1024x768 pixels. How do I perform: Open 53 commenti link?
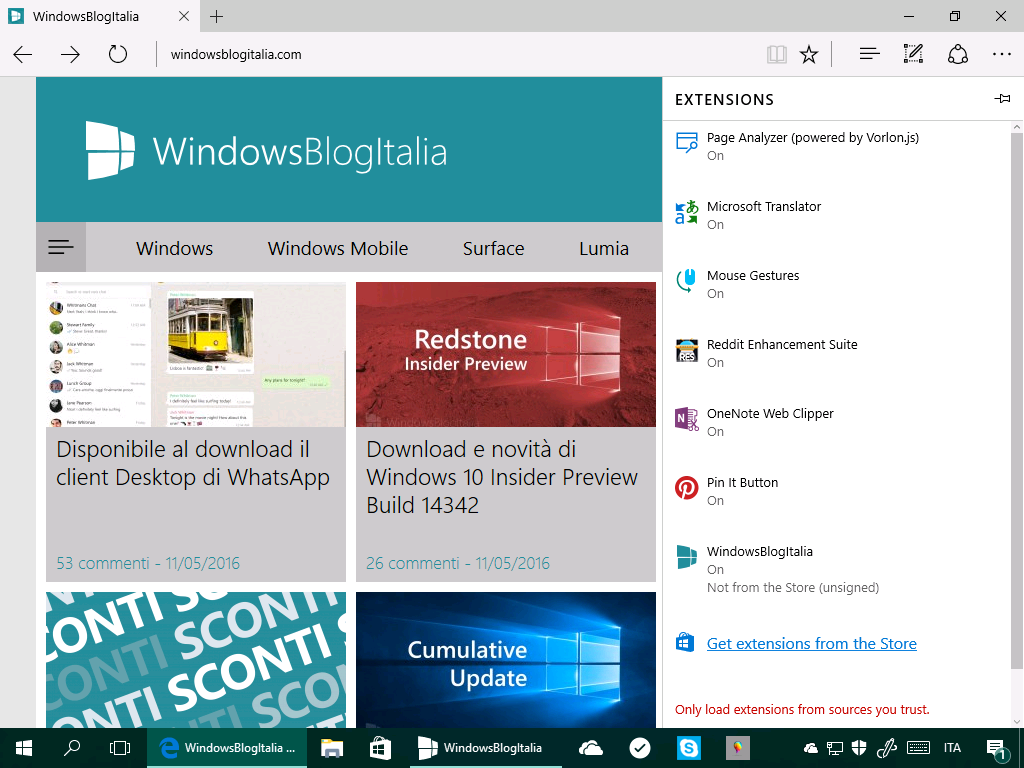tap(103, 564)
